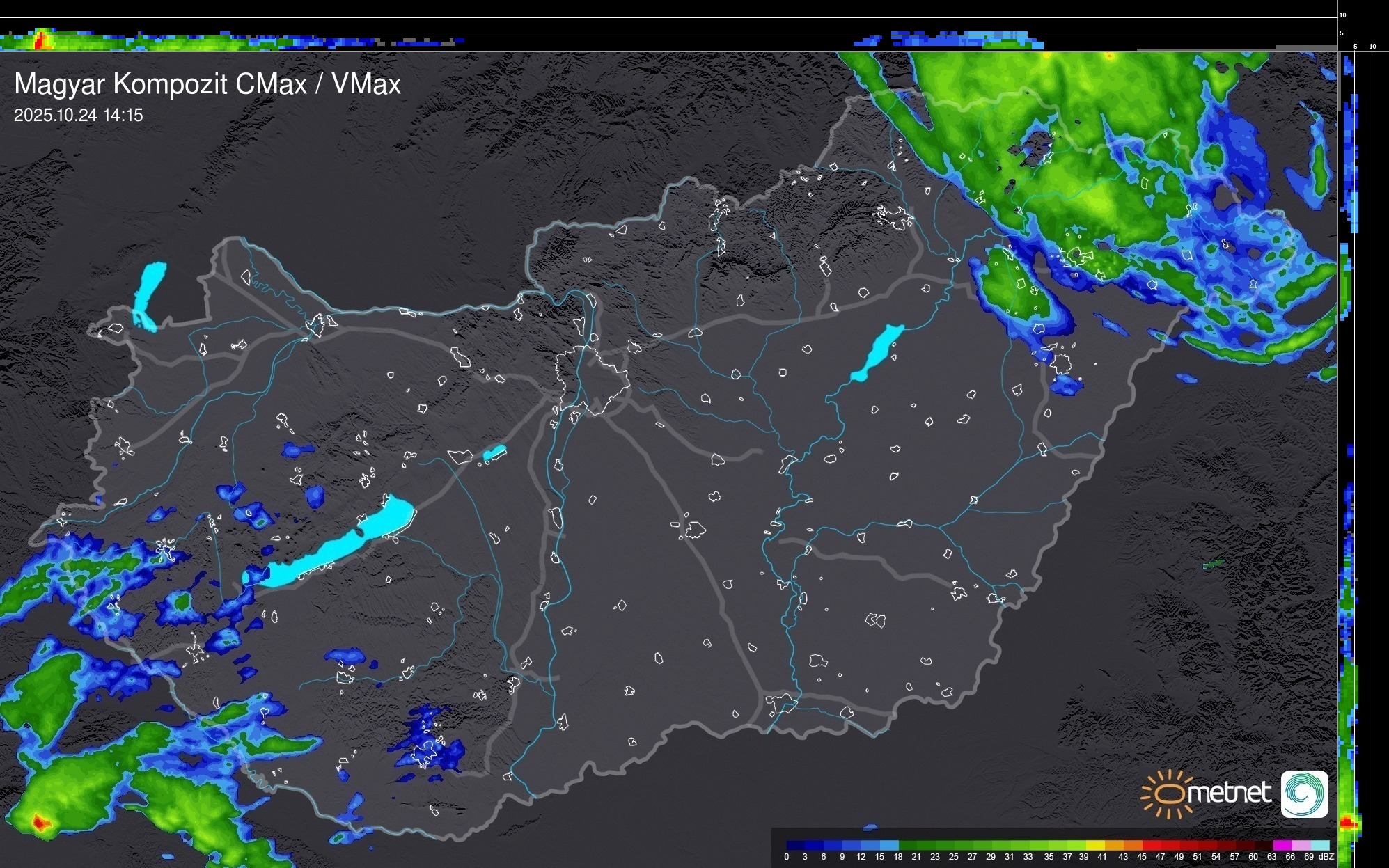Select the magenta 63 dBZ legend swatch
The height and width of the screenshot is (868, 1389).
click(x=1282, y=845)
